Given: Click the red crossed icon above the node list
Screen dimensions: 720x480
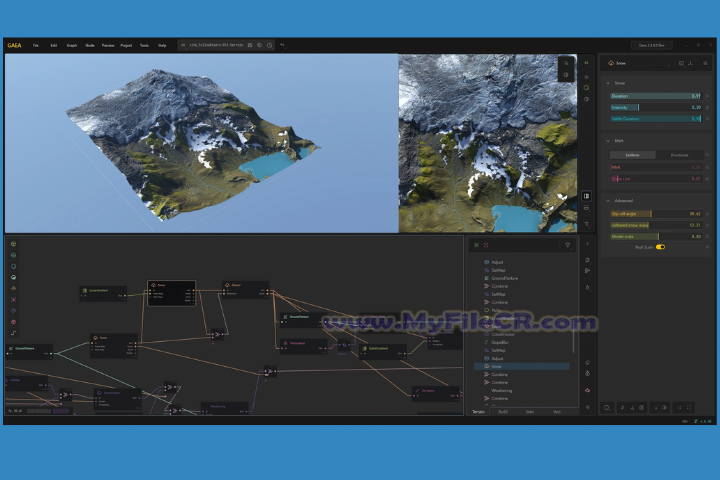Looking at the screenshot, I should click(486, 244).
